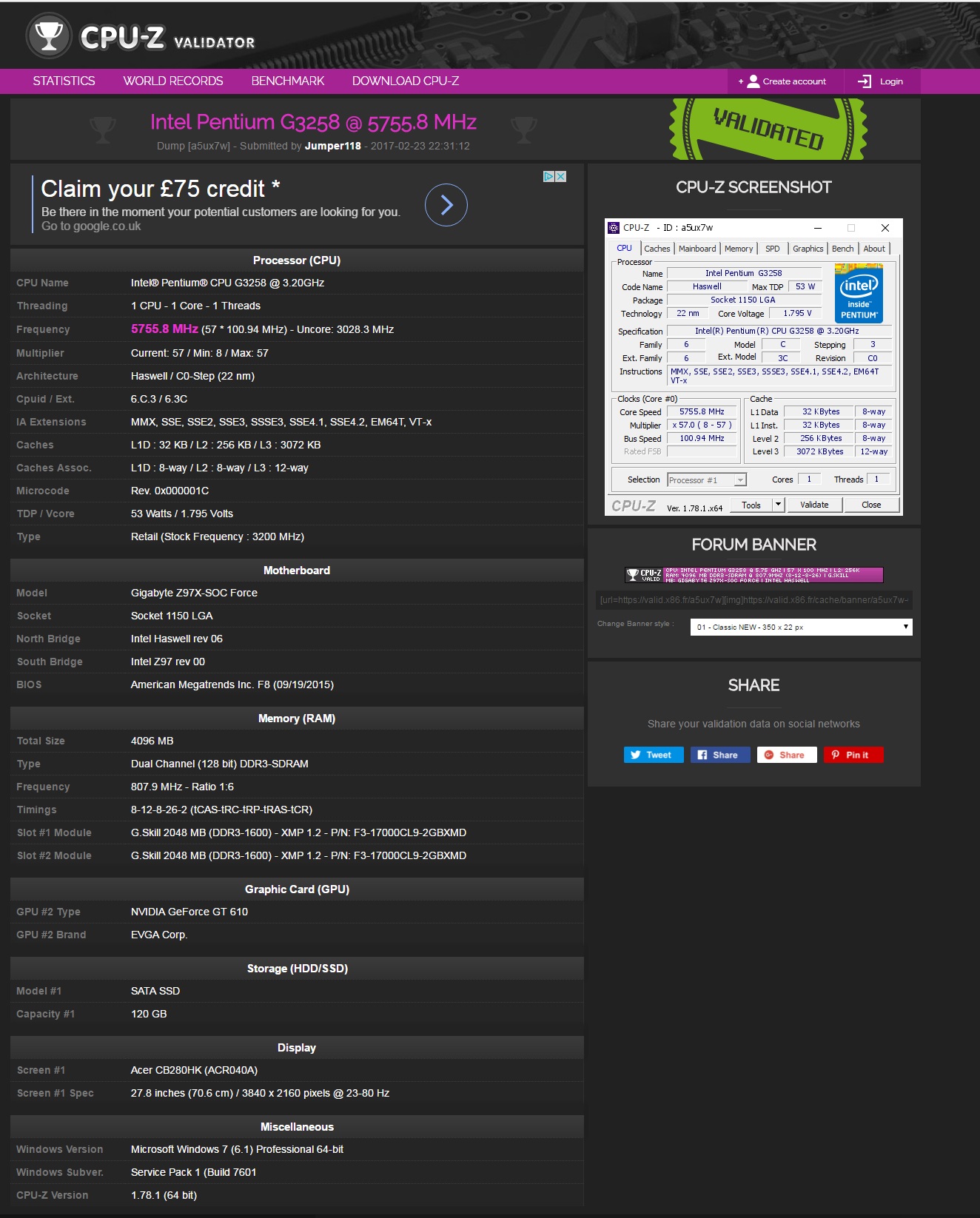Viewport: 980px width, 1218px height.
Task: Click the Jumper118 submitter link
Action: [333, 146]
